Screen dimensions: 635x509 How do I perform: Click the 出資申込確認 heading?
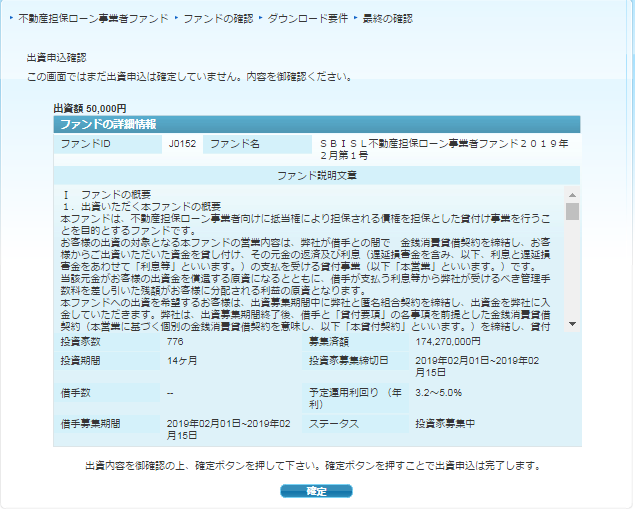point(57,58)
